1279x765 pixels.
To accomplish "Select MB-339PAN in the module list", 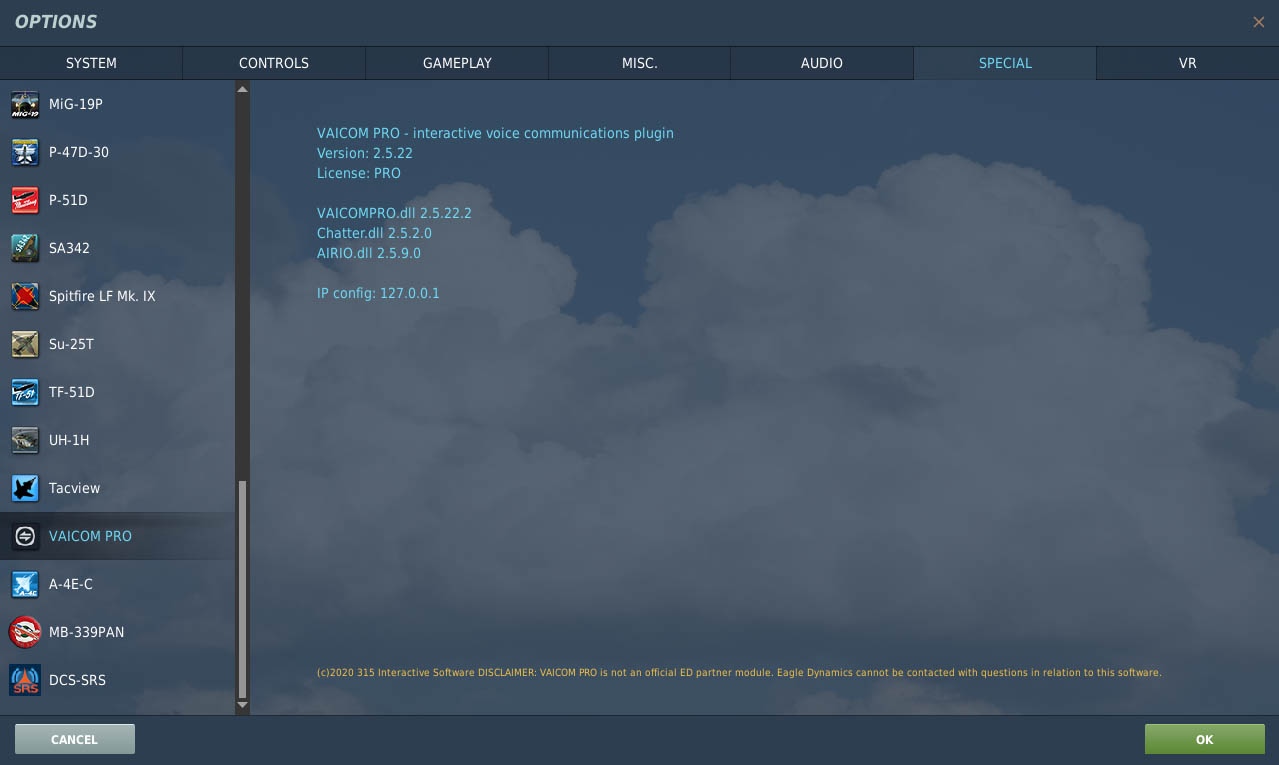I will (118, 632).
